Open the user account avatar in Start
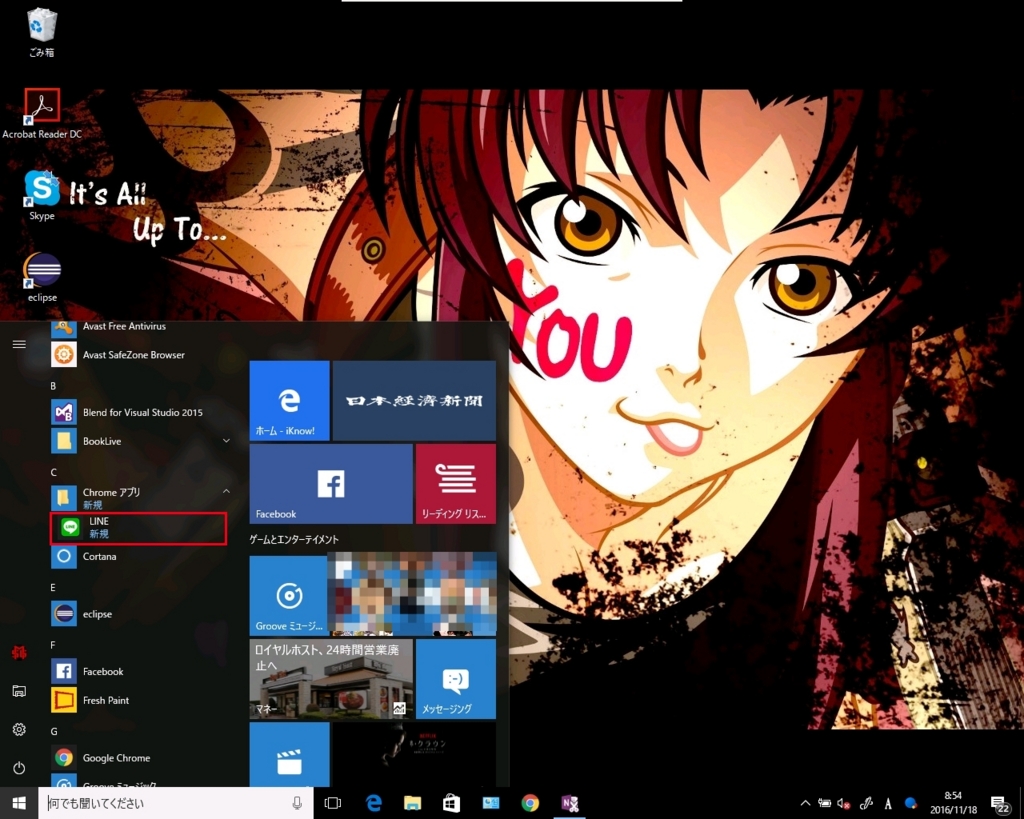The image size is (1024, 819). click(x=19, y=652)
